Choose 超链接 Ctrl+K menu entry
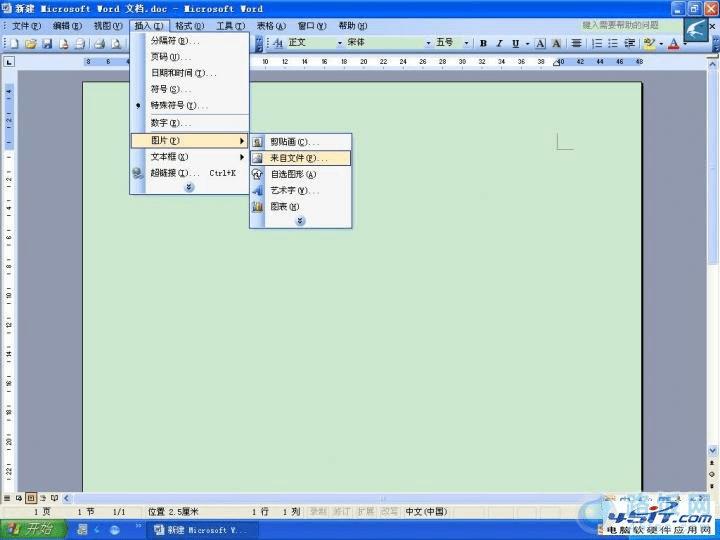720x540 pixels. point(190,173)
